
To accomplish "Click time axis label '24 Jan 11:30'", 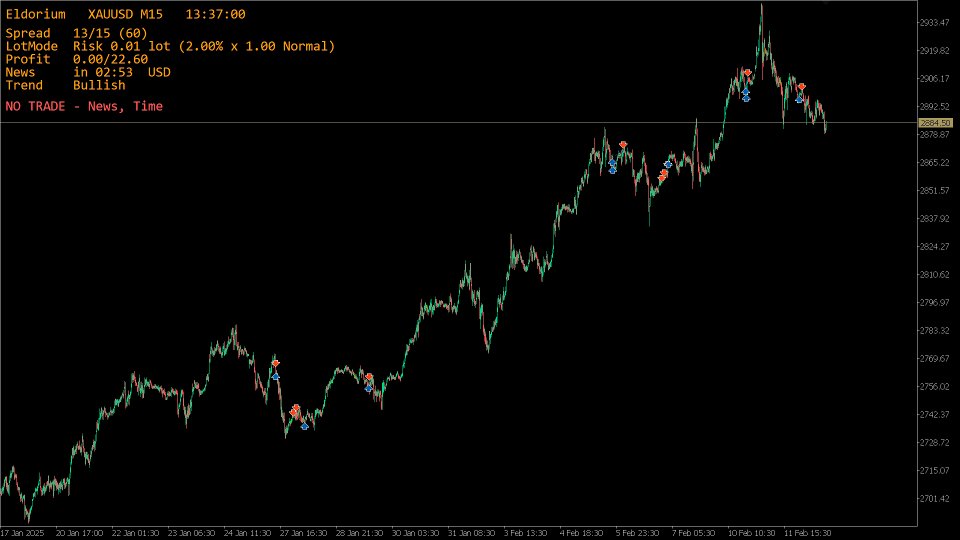I will point(247,533).
